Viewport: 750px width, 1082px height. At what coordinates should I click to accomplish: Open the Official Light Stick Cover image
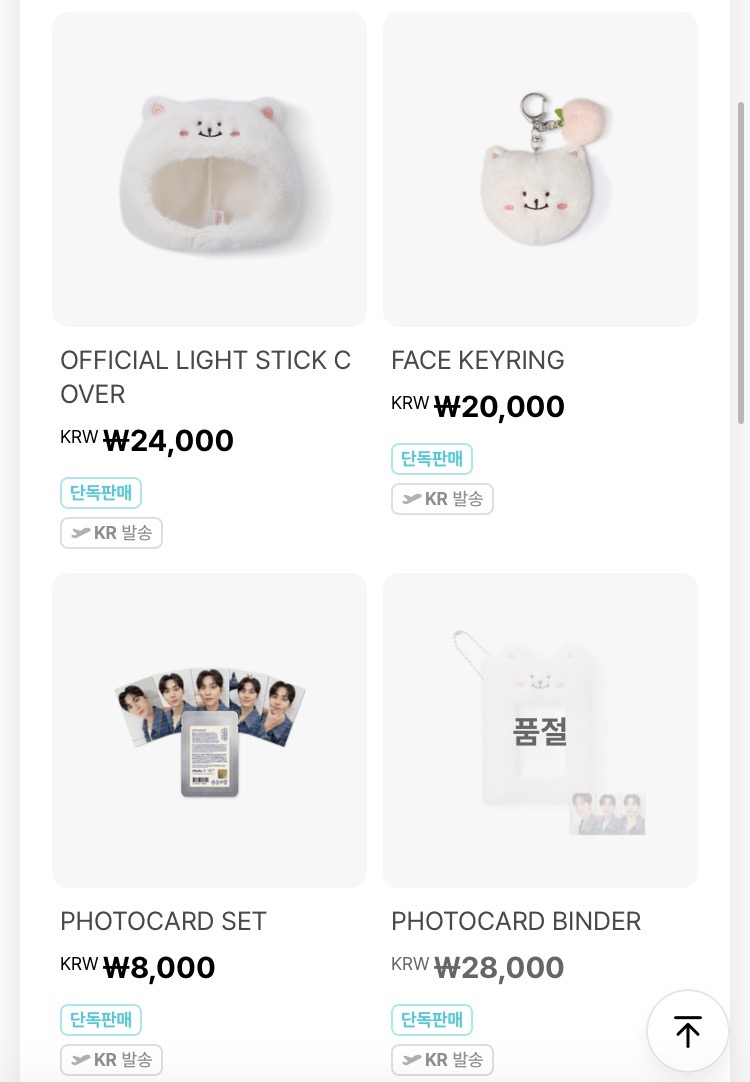point(209,170)
